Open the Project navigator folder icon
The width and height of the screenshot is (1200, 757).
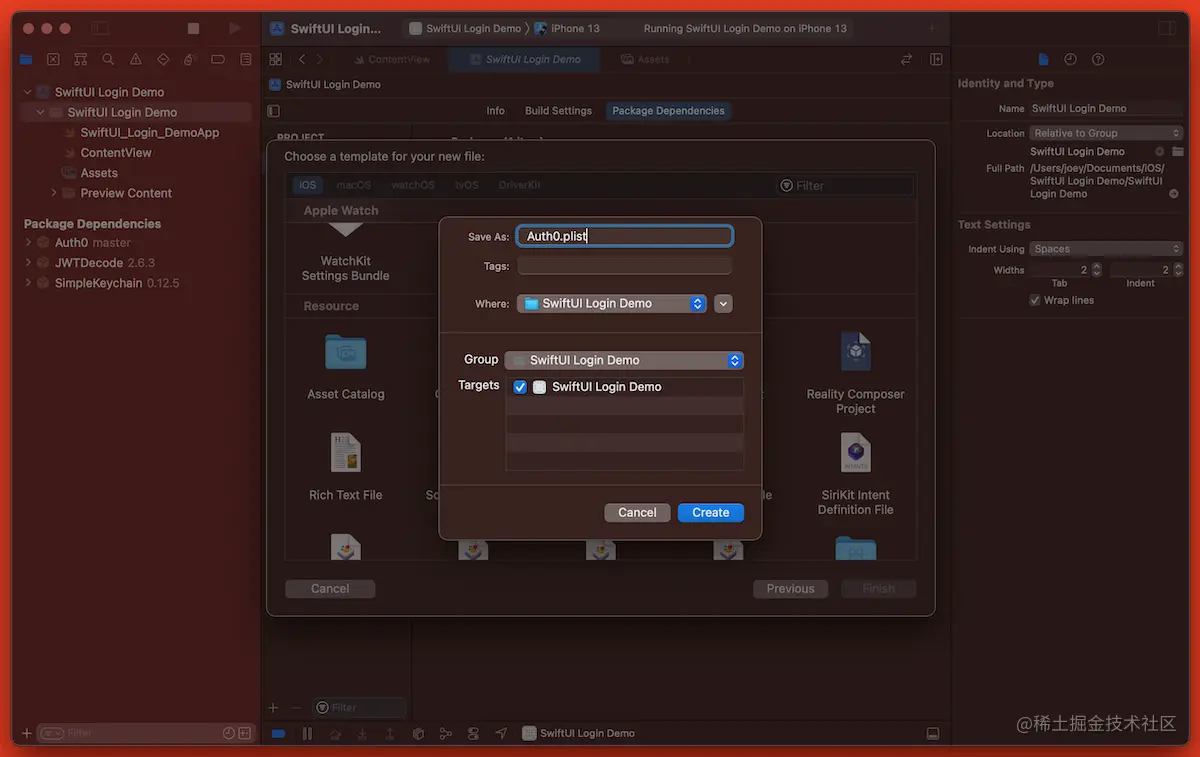(26, 60)
